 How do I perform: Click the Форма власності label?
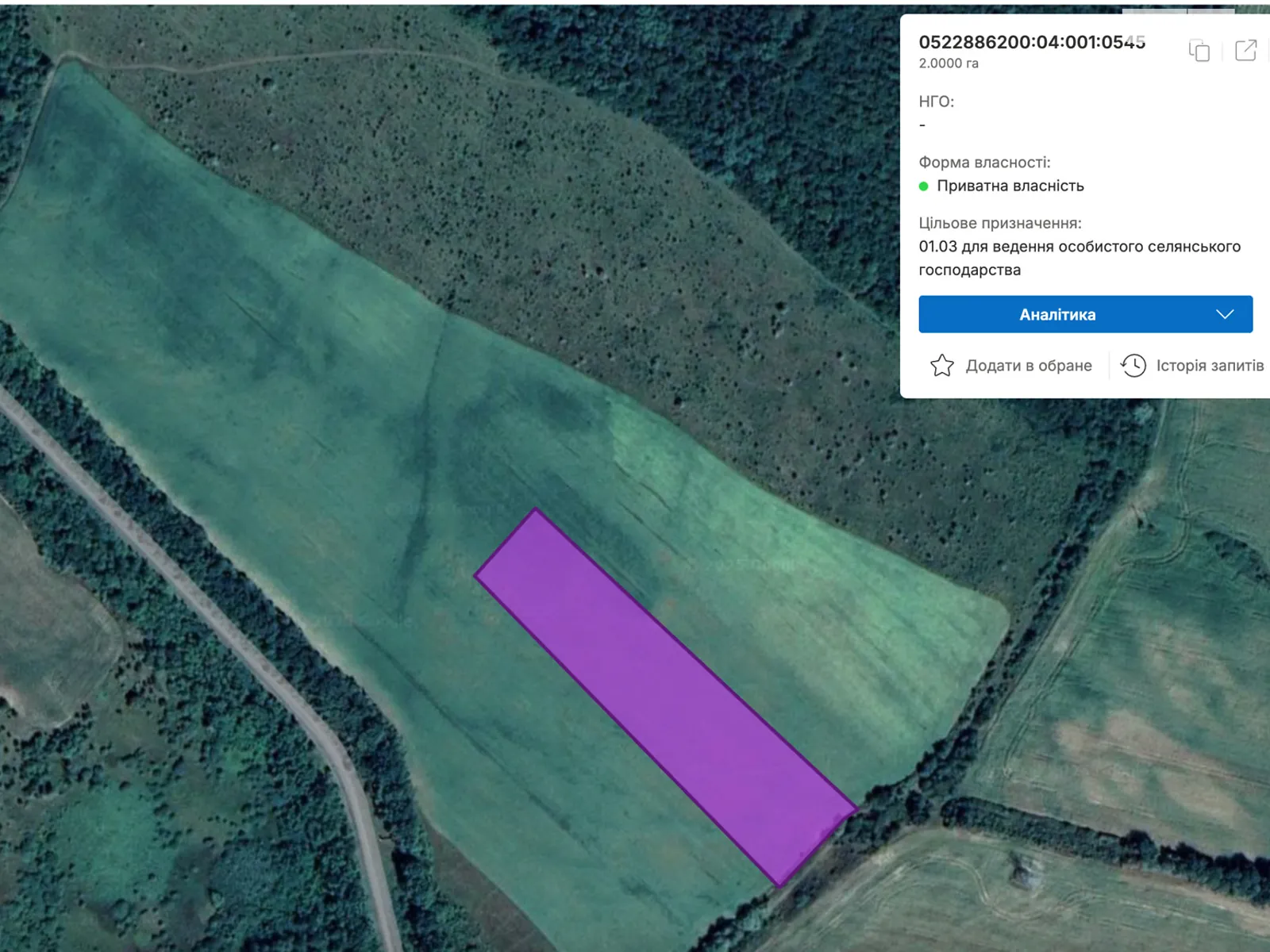[x=984, y=163]
